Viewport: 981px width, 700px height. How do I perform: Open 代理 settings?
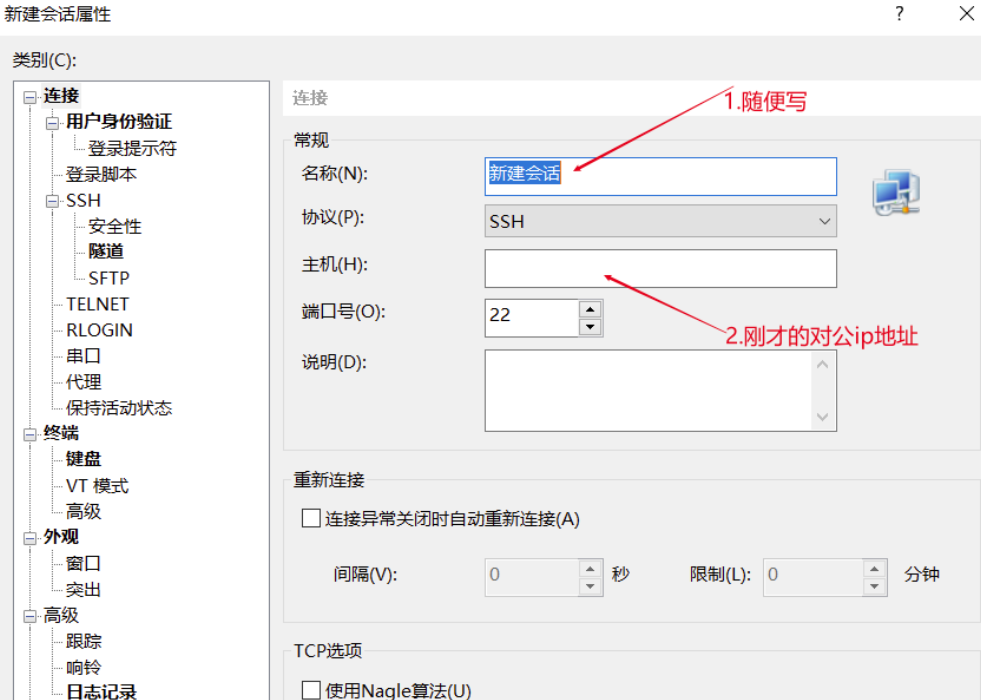click(83, 382)
